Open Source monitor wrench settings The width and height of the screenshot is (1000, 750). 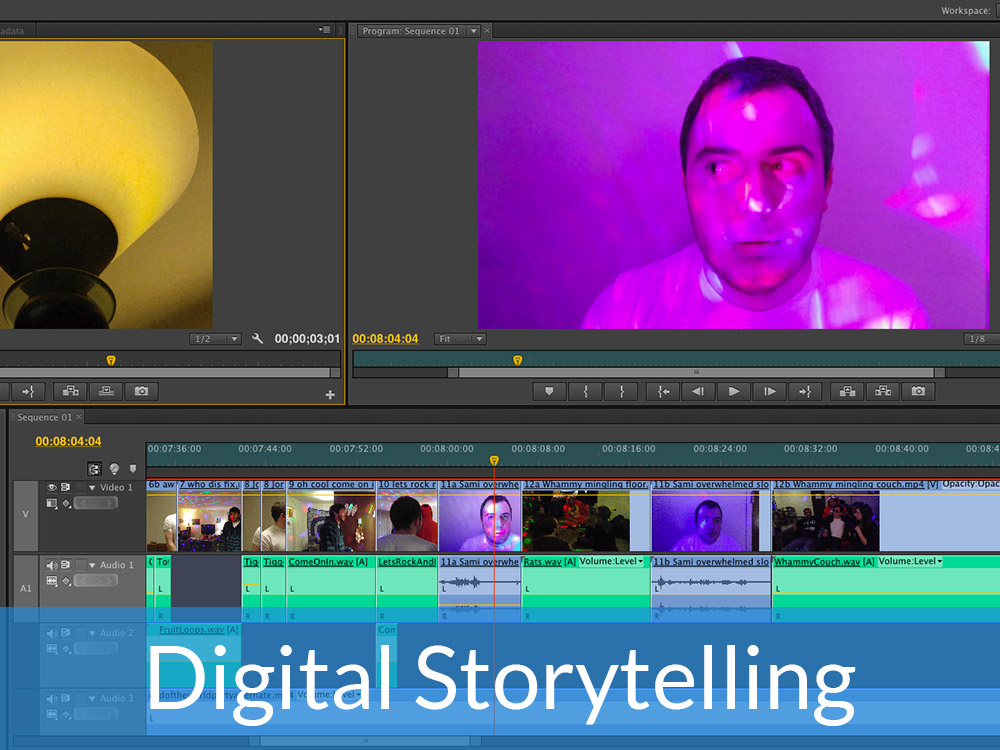[x=258, y=339]
